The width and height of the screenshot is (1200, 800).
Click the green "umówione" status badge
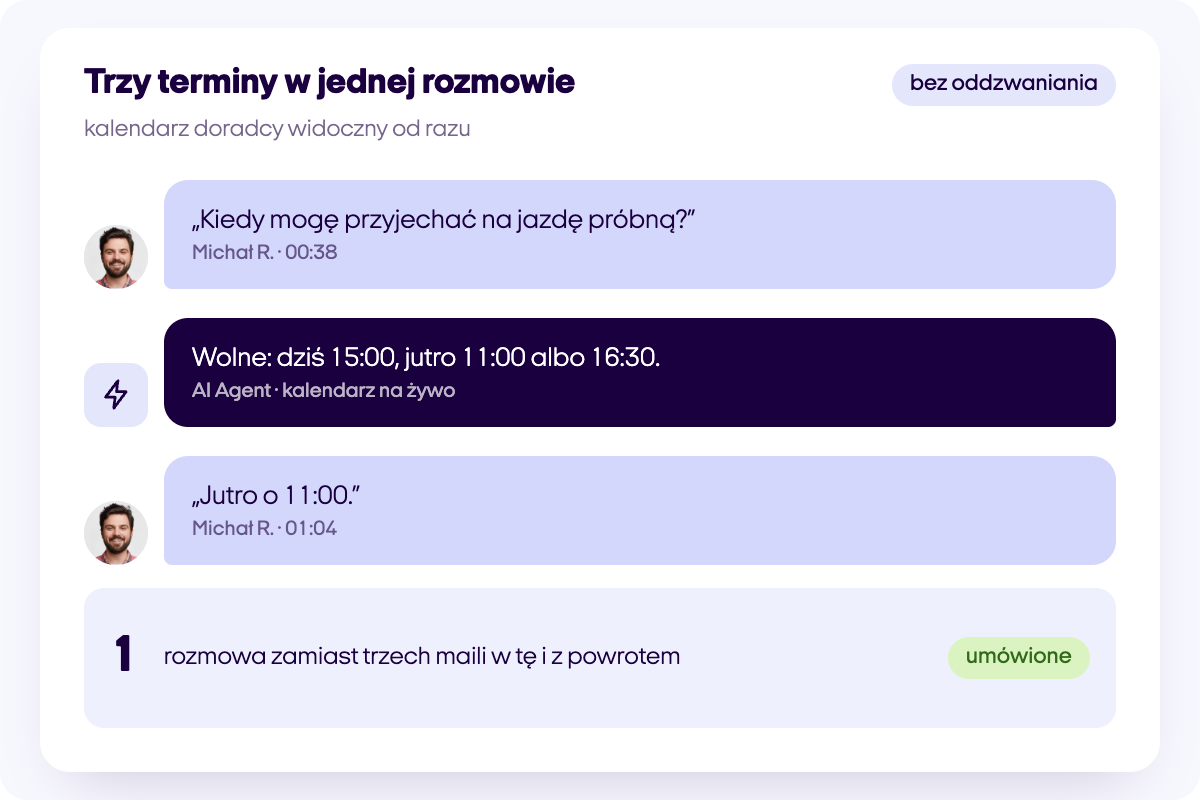click(1018, 658)
